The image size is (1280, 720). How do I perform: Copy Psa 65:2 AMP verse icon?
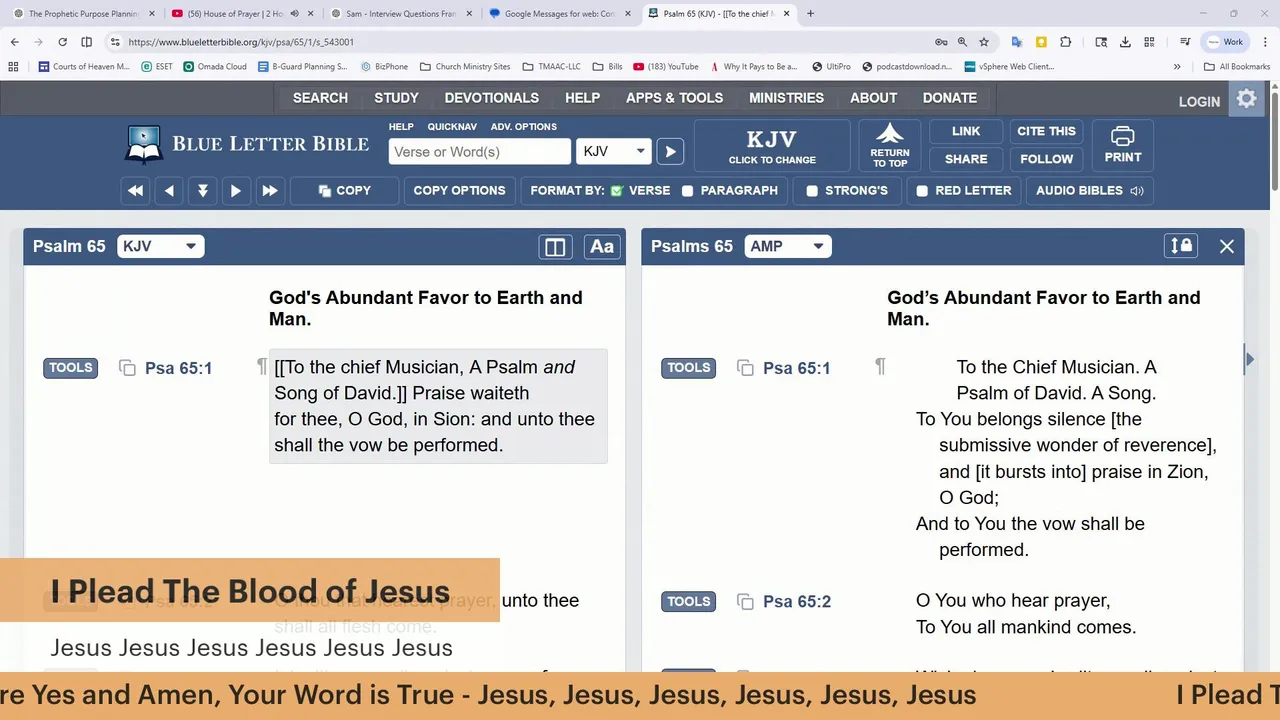tap(745, 601)
